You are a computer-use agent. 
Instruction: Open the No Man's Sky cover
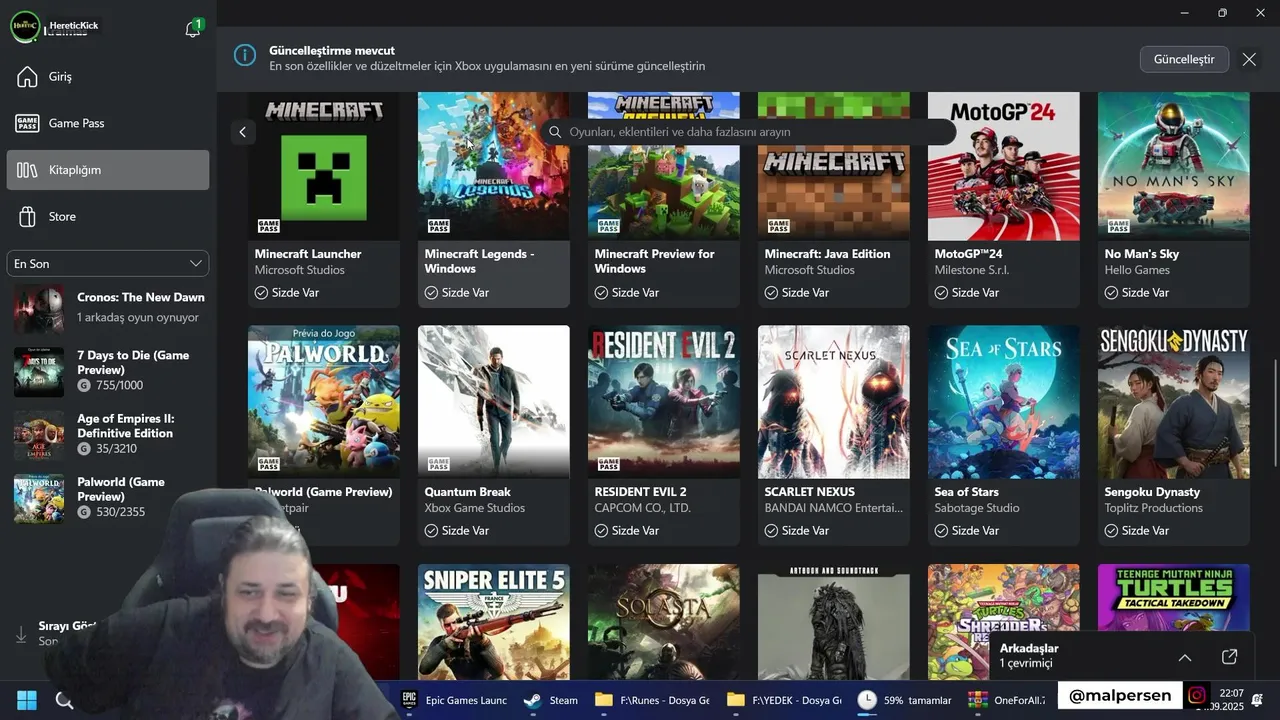[x=1174, y=166]
